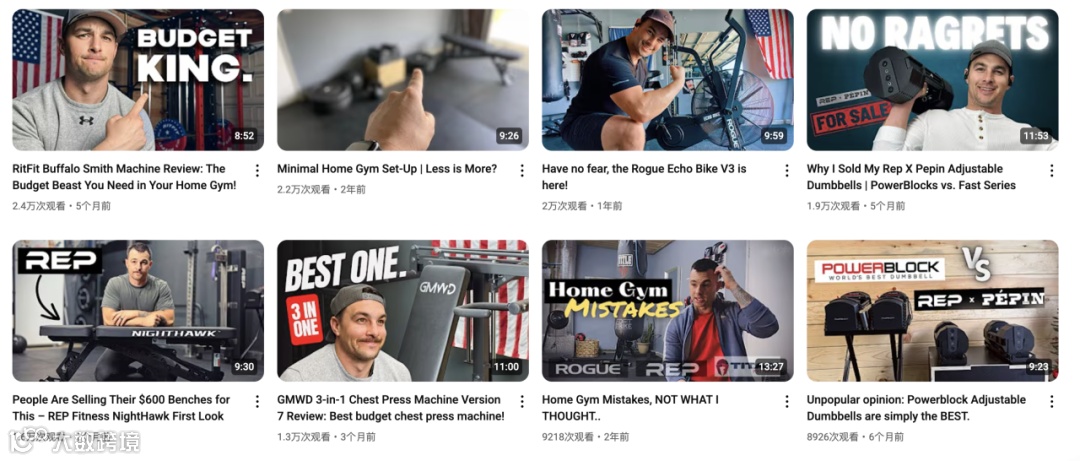This screenshot has width=1080, height=461.
Task: Click title 'Why I Sold My Rep X Pepin Adjustable Dumbbells'
Action: [x=911, y=176]
